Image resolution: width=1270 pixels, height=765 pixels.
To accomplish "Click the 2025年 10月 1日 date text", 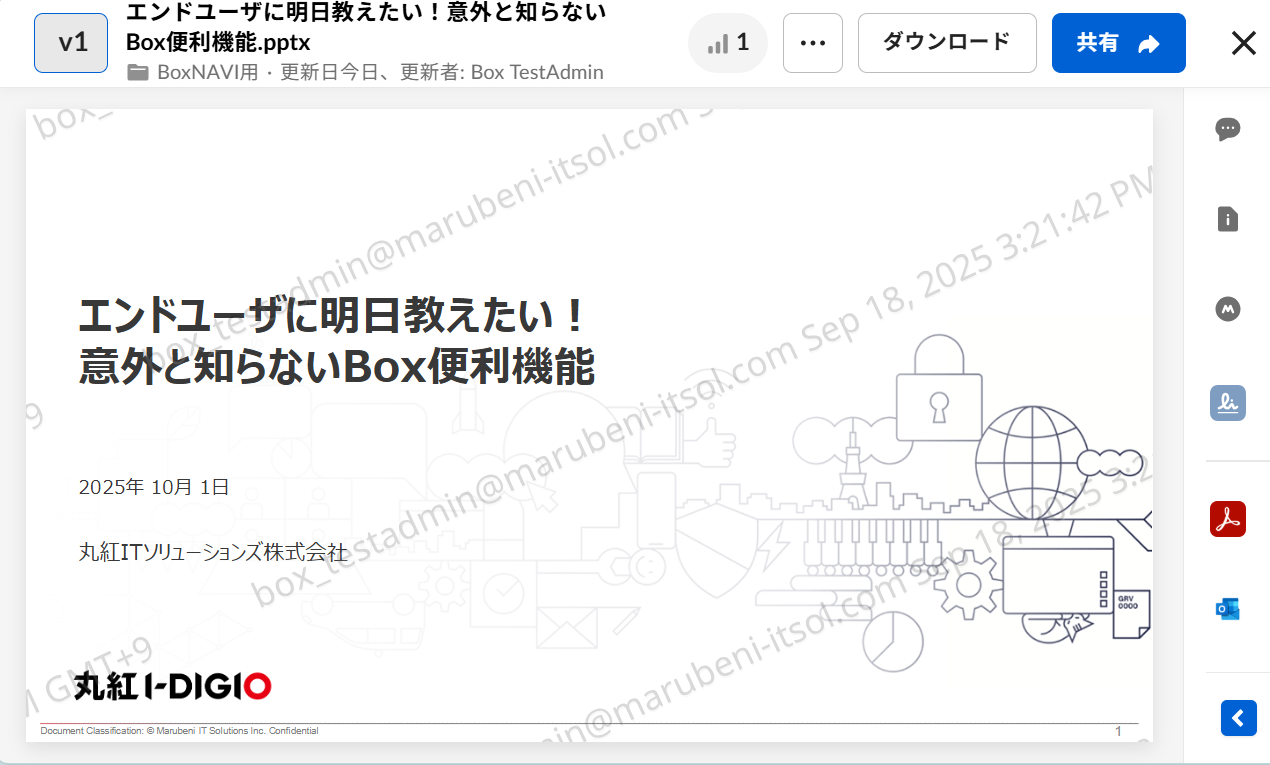I will click(x=154, y=487).
